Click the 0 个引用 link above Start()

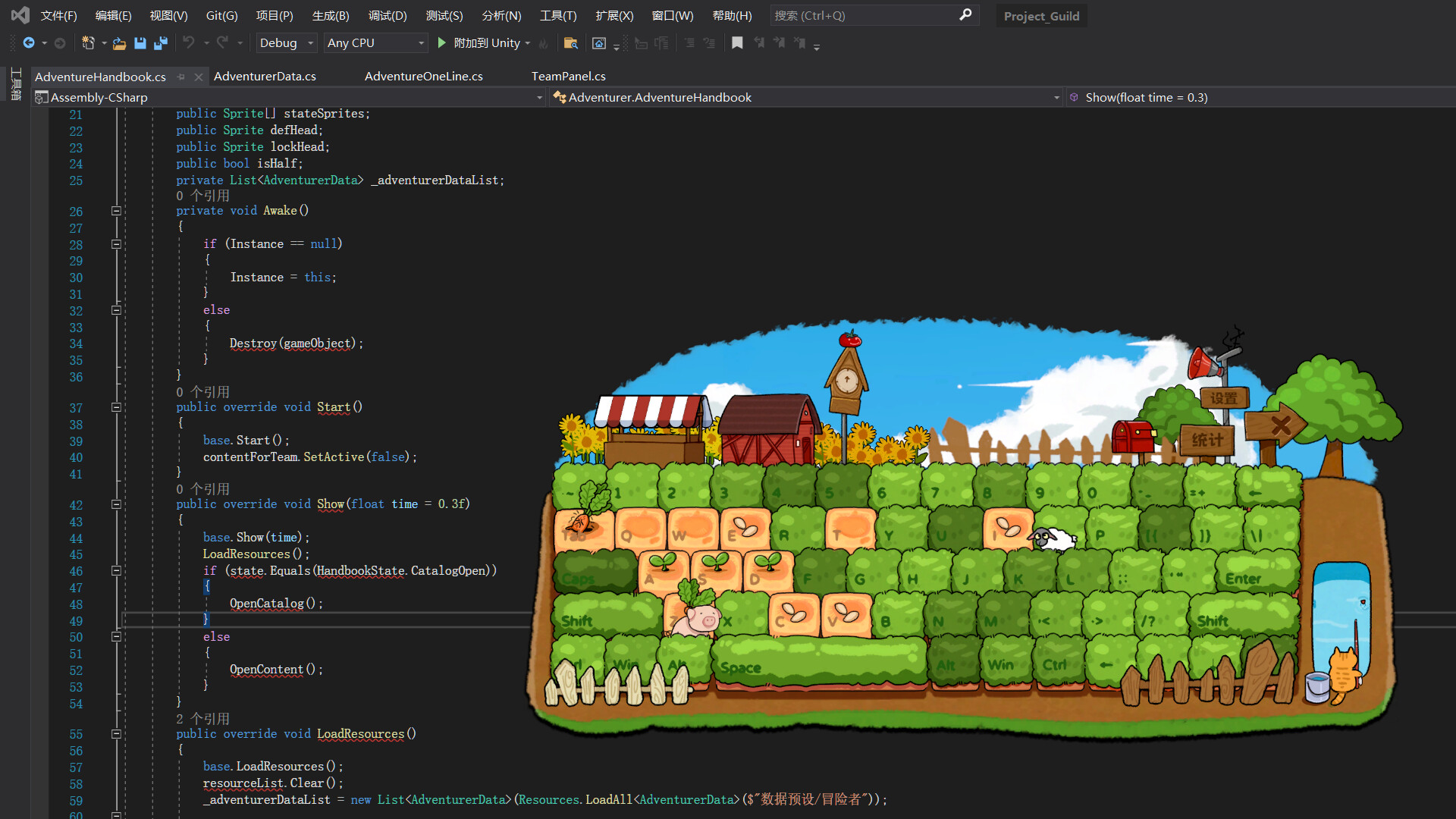(x=203, y=392)
